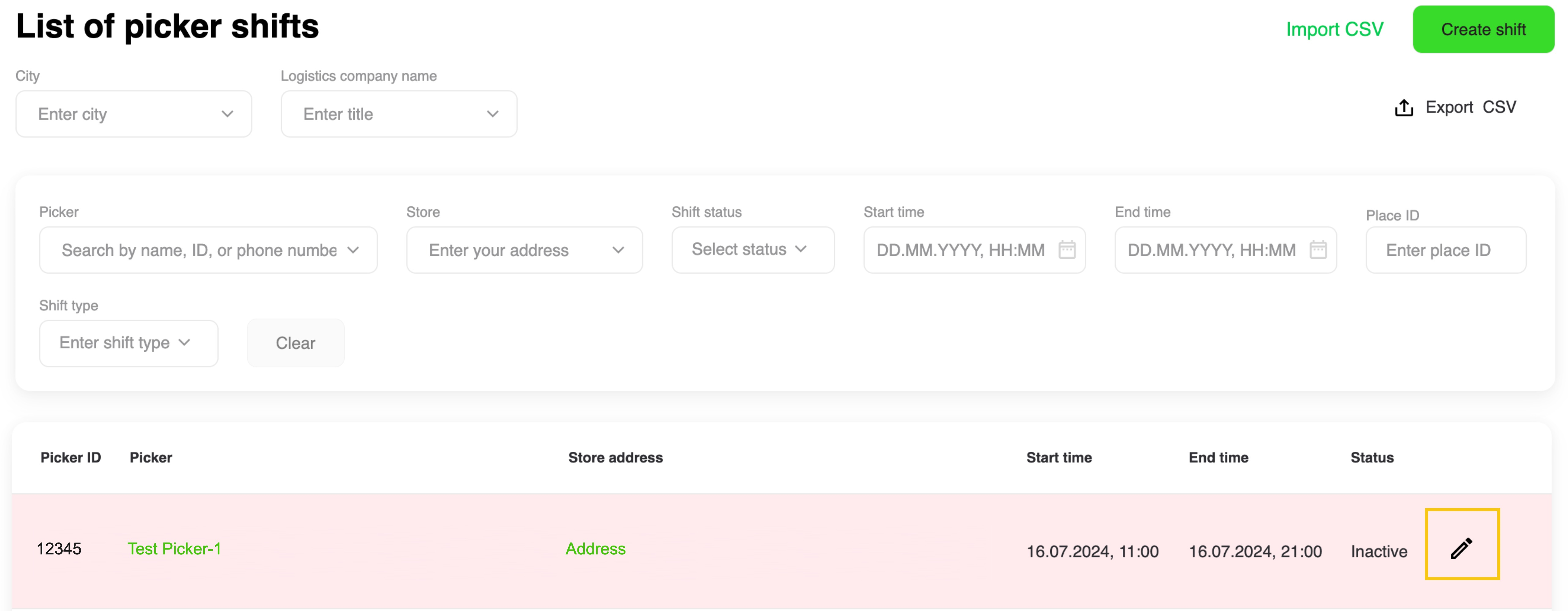1568x611 pixels.
Task: Click the Start time date field
Action: tap(961, 250)
